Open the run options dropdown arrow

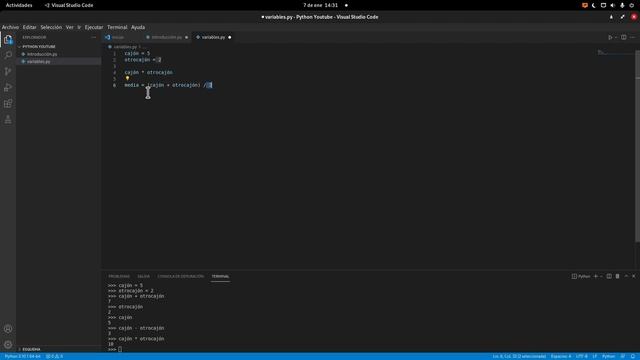click(x=616, y=37)
